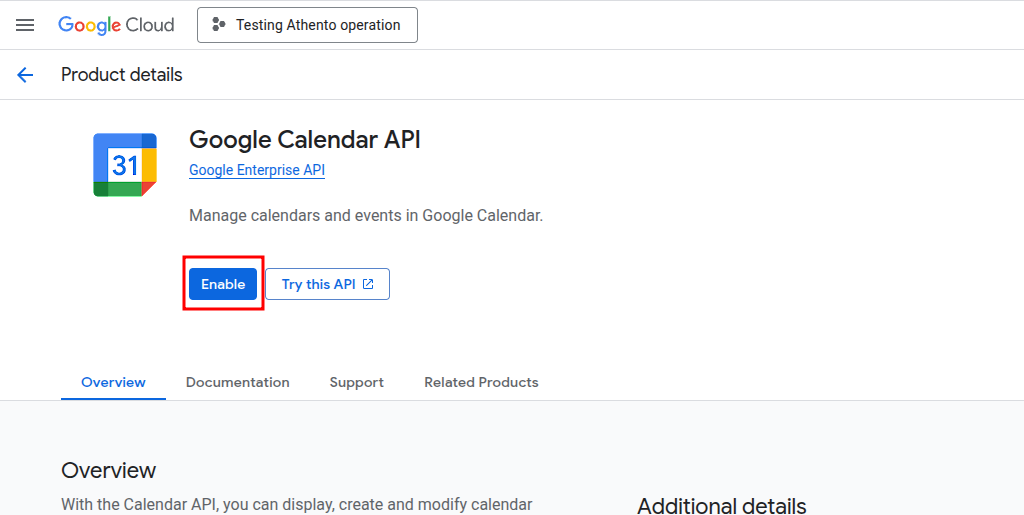Image resolution: width=1024 pixels, height=515 pixels.
Task: Click the With the Calendar API paragraph
Action: tap(296, 505)
